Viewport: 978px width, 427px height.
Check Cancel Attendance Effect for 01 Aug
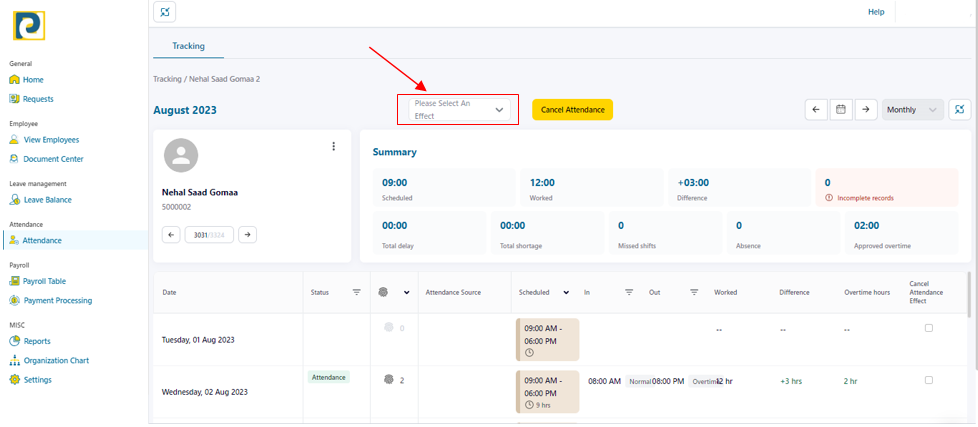[x=929, y=328]
